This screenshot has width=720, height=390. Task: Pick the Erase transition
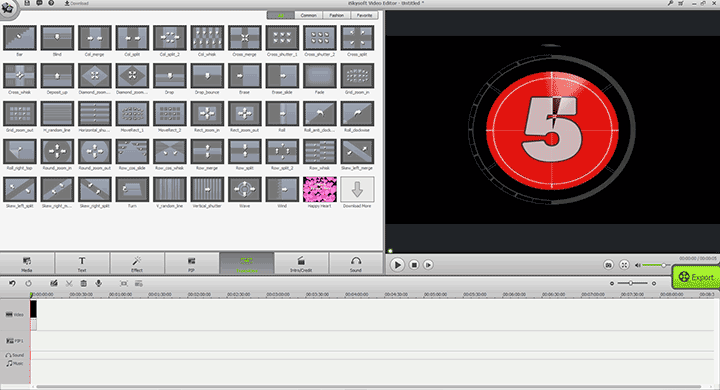pos(245,76)
